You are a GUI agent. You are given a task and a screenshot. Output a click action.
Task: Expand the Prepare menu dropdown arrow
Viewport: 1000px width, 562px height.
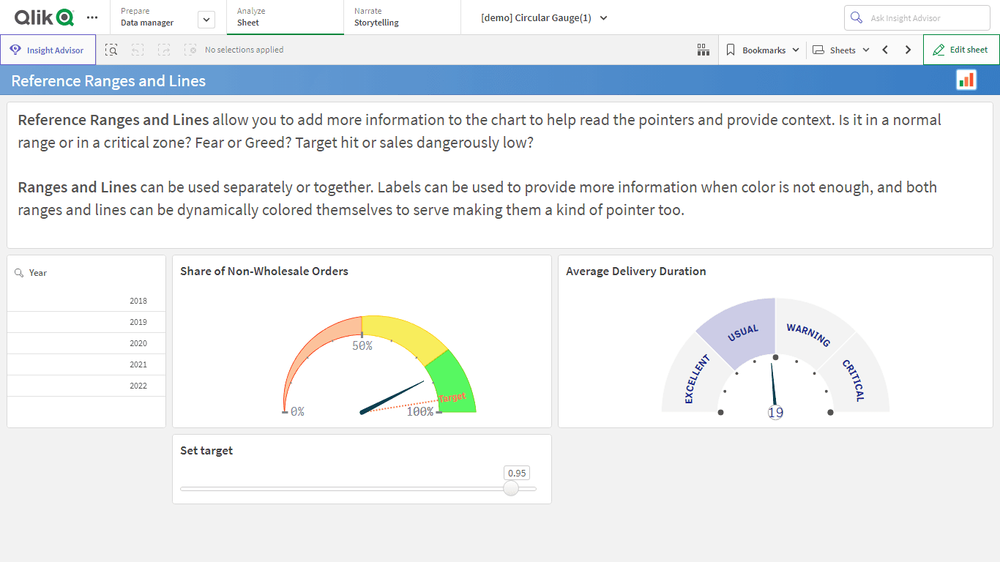pos(206,18)
